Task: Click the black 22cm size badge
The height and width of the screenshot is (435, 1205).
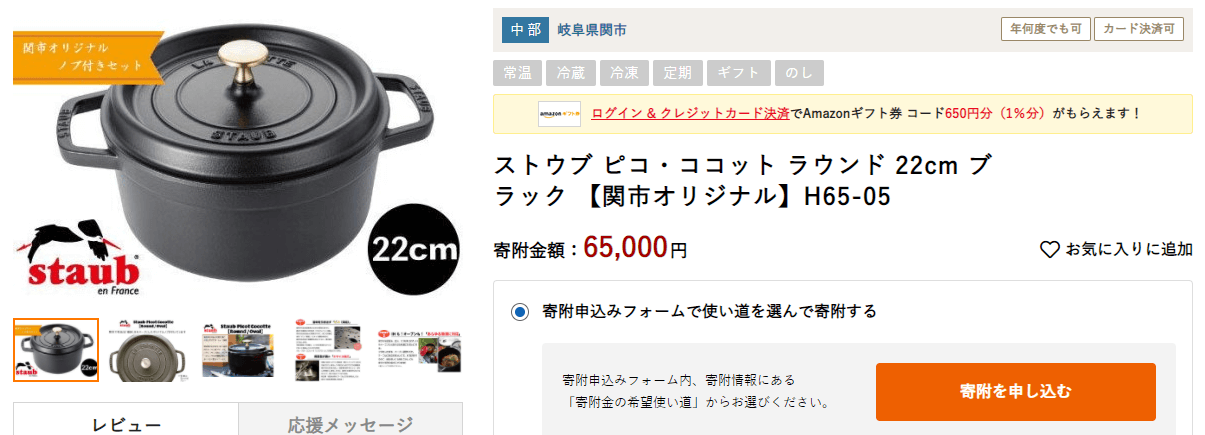Action: point(415,250)
